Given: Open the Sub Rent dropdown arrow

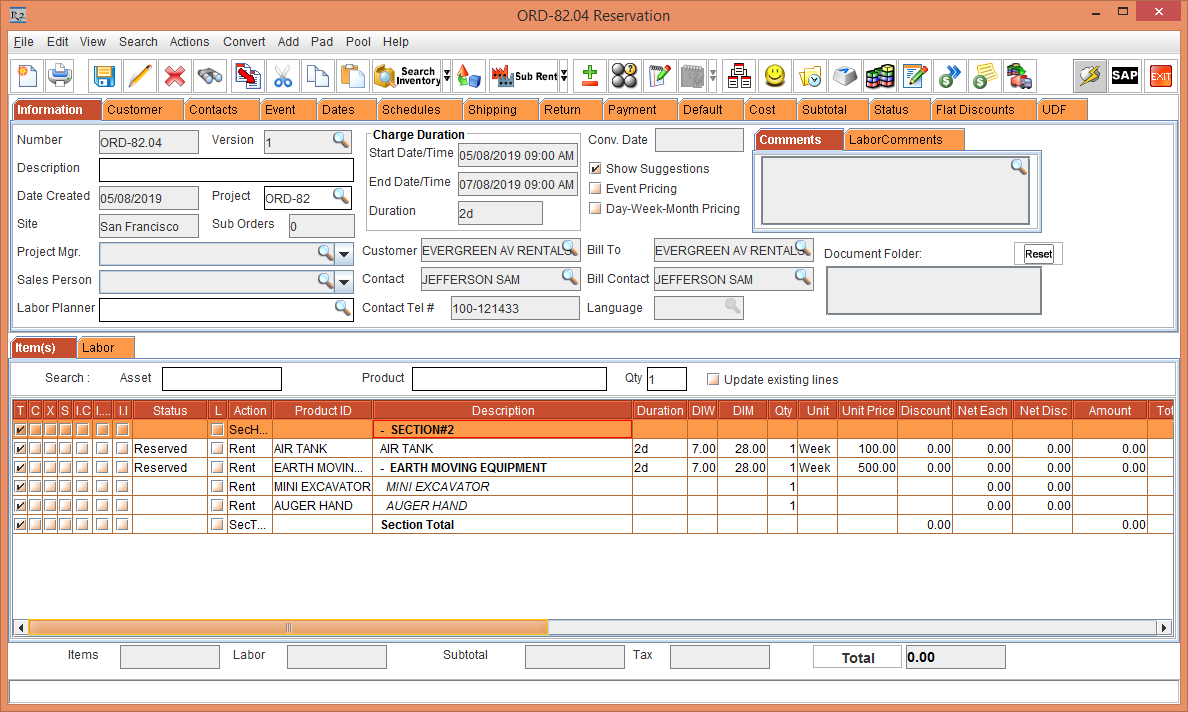Looking at the screenshot, I should tap(564, 76).
